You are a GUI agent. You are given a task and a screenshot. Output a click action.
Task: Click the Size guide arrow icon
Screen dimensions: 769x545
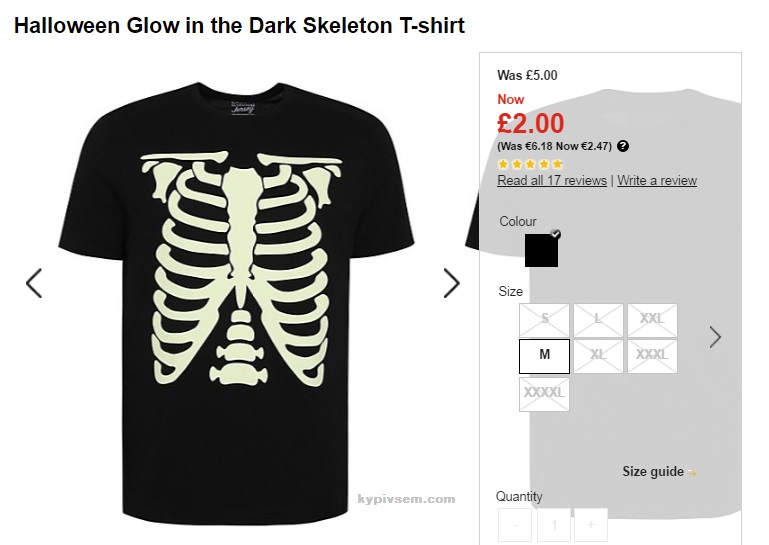pyautogui.click(x=692, y=472)
